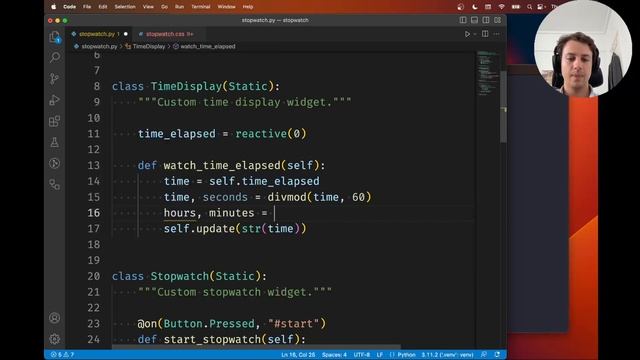Image resolution: width=640 pixels, height=360 pixels.
Task: Open the watch_time_elapsed breadcrumb
Action: coord(208,47)
